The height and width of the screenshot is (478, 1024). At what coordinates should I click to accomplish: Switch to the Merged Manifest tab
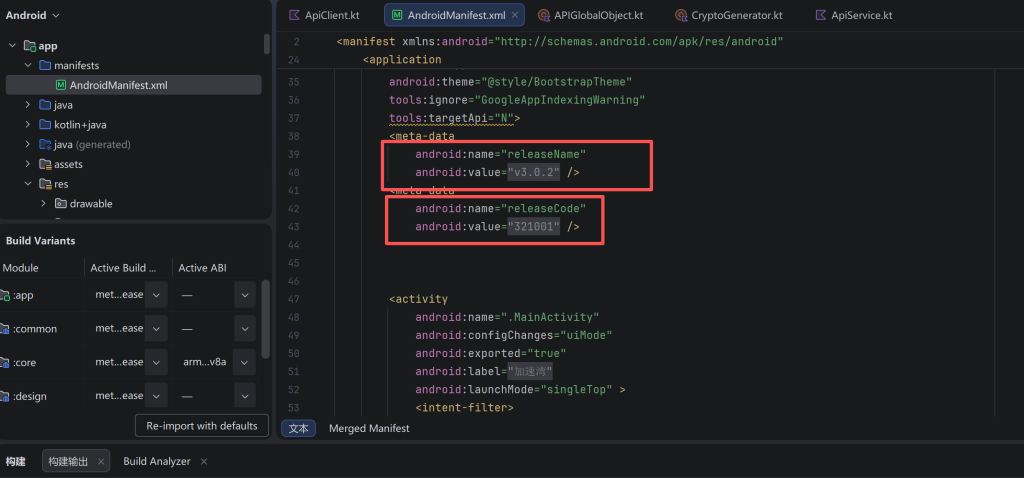[x=369, y=428]
